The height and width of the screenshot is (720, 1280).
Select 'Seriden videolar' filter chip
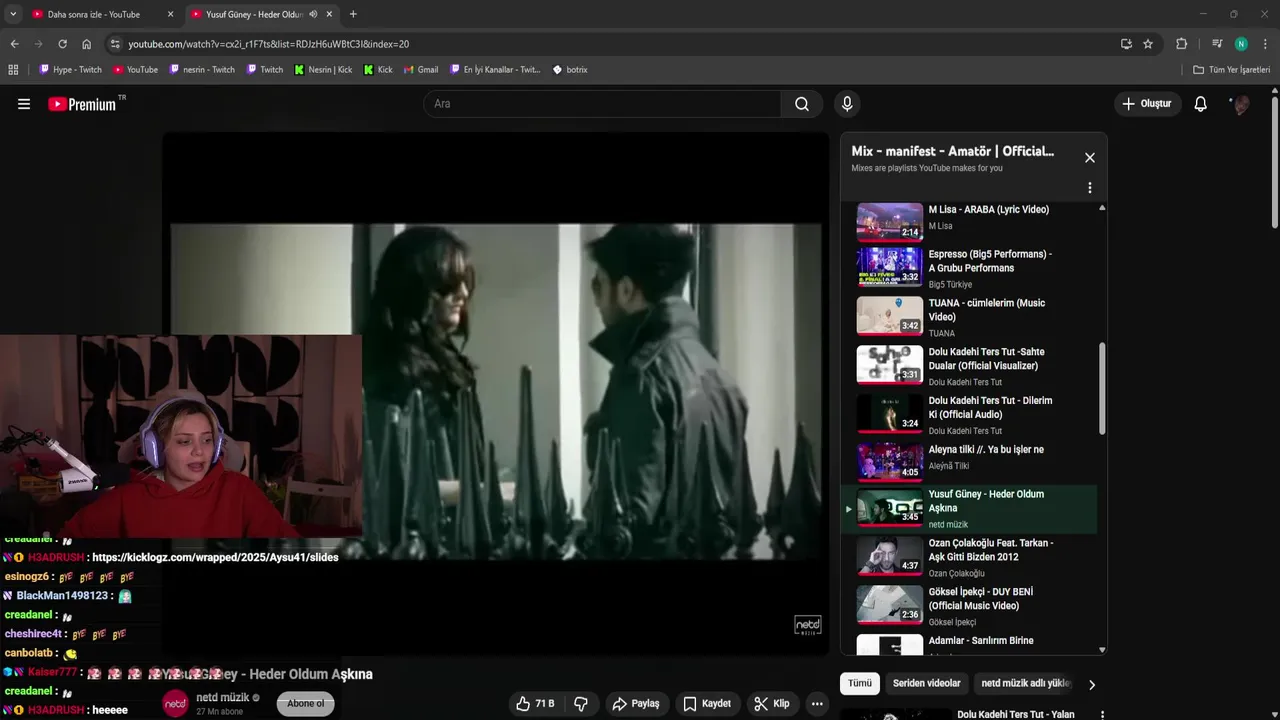(x=927, y=684)
